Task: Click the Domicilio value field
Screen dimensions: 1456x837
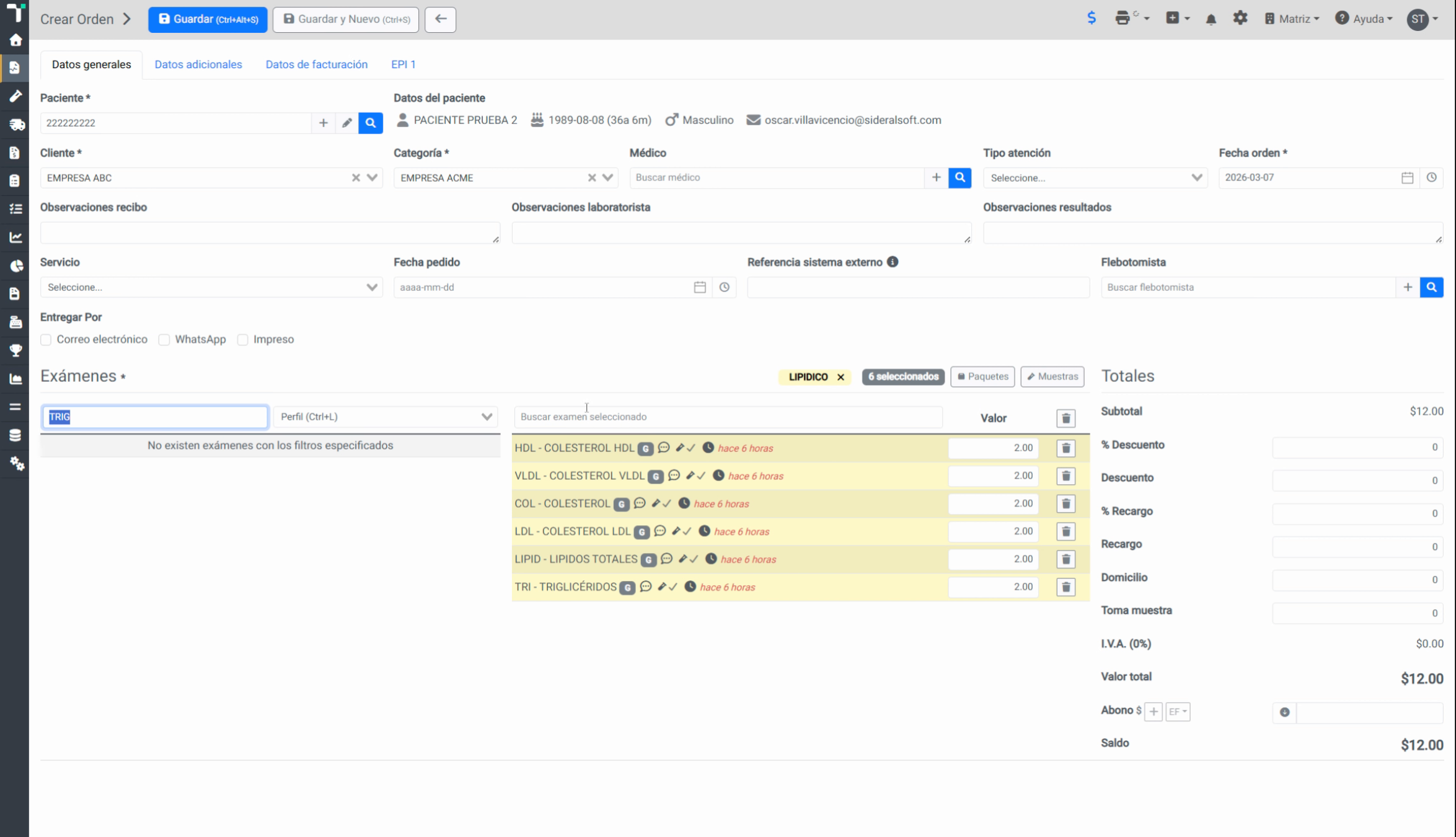Action: 1357,580
